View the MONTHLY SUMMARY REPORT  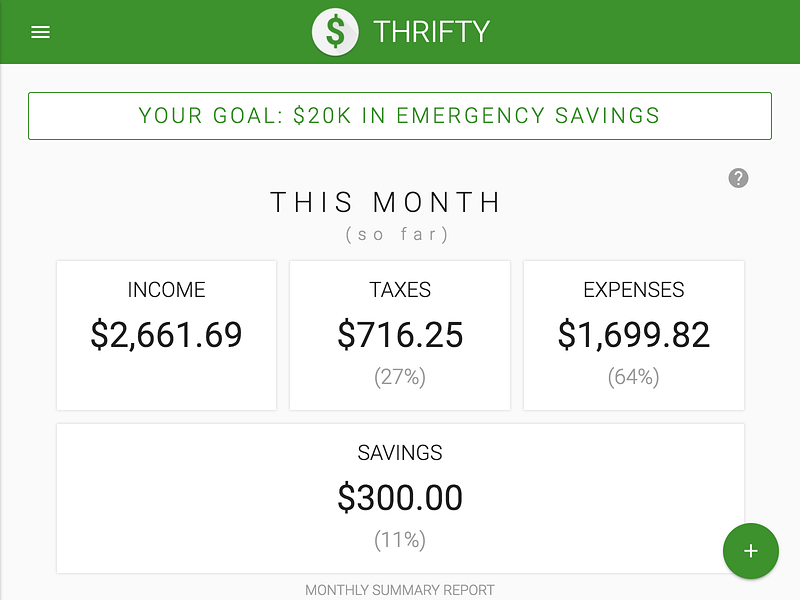(400, 590)
